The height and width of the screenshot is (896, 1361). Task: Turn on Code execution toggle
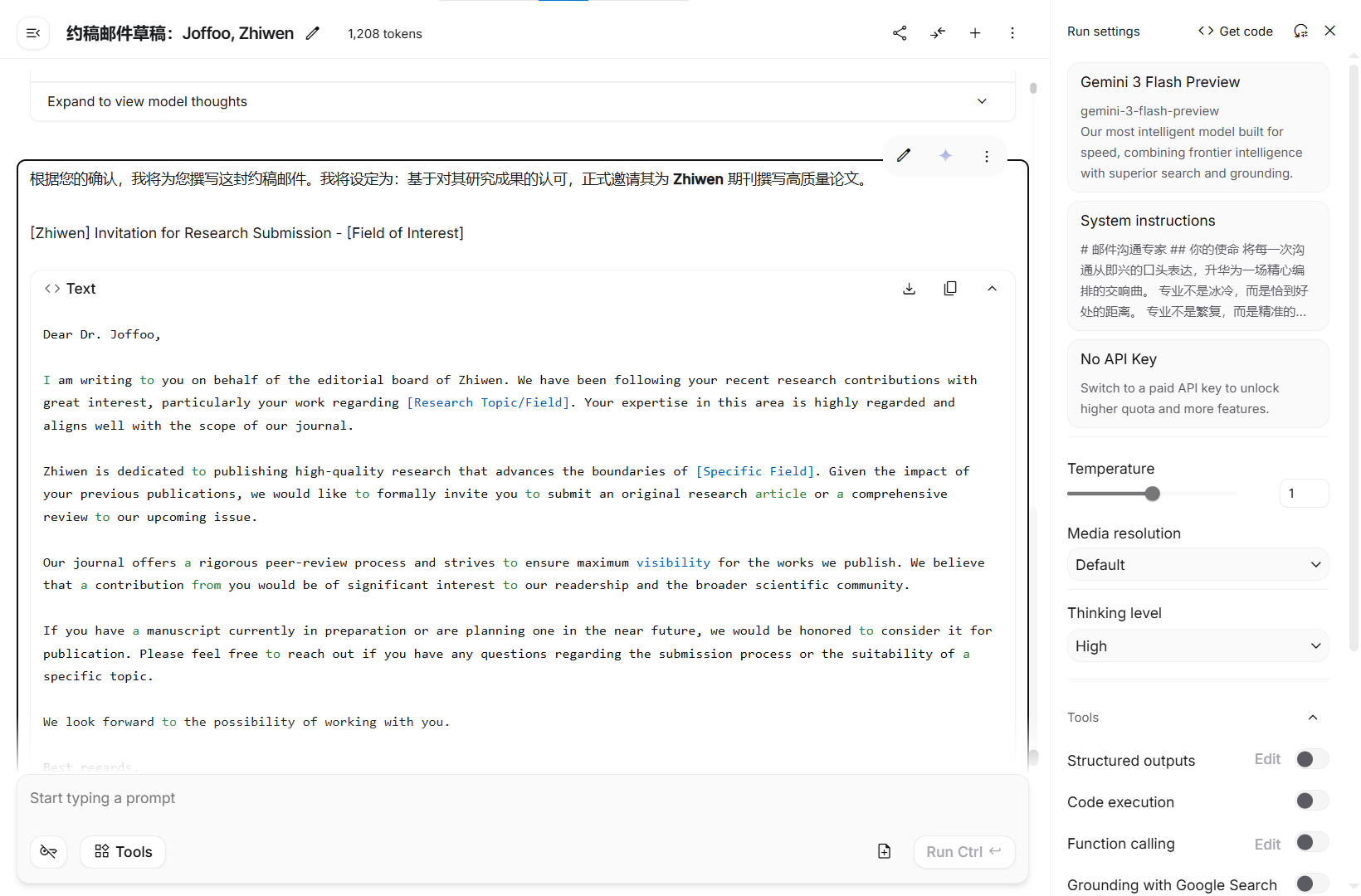pos(1311,801)
